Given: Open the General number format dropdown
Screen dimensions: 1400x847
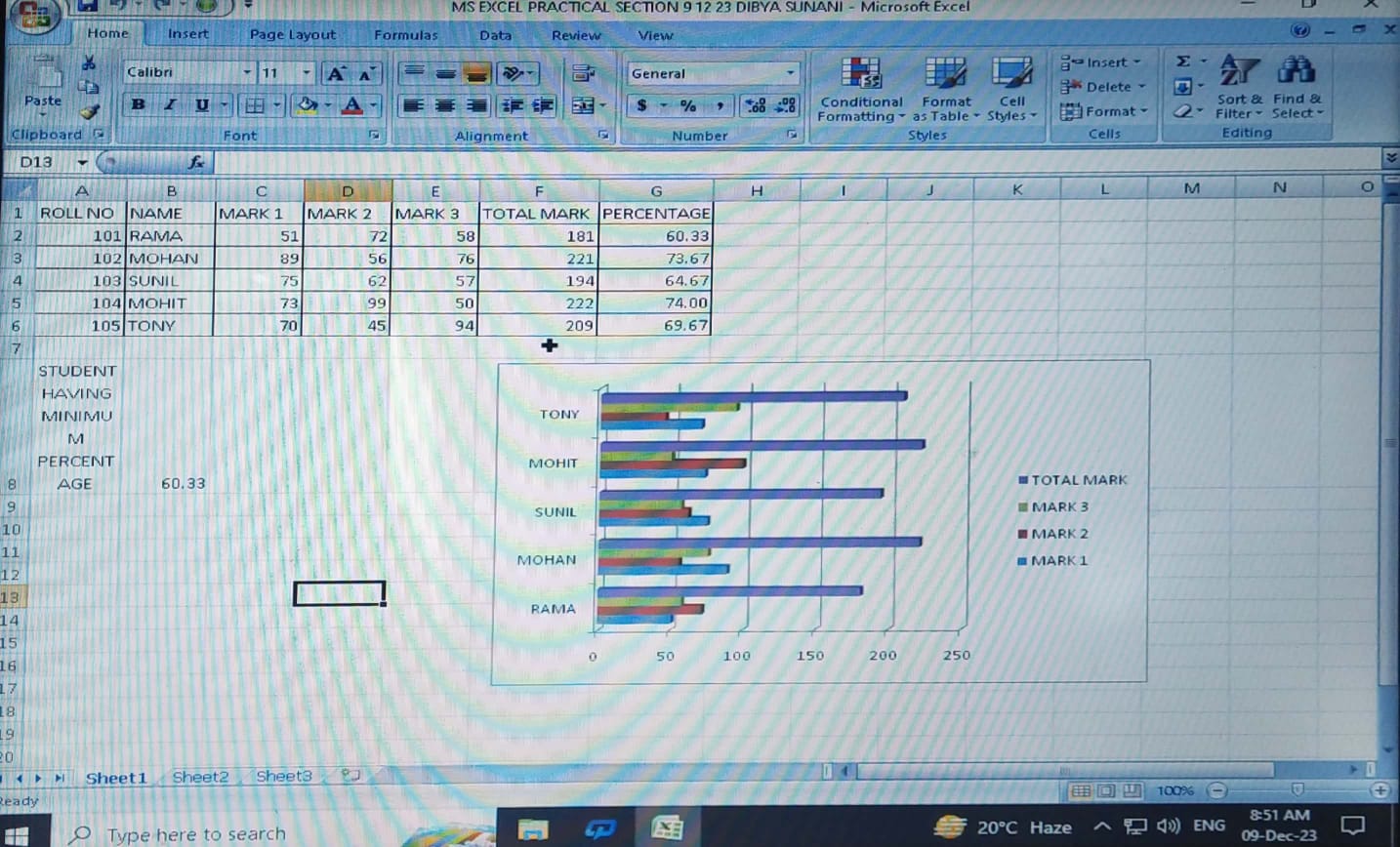Looking at the screenshot, I should [790, 73].
